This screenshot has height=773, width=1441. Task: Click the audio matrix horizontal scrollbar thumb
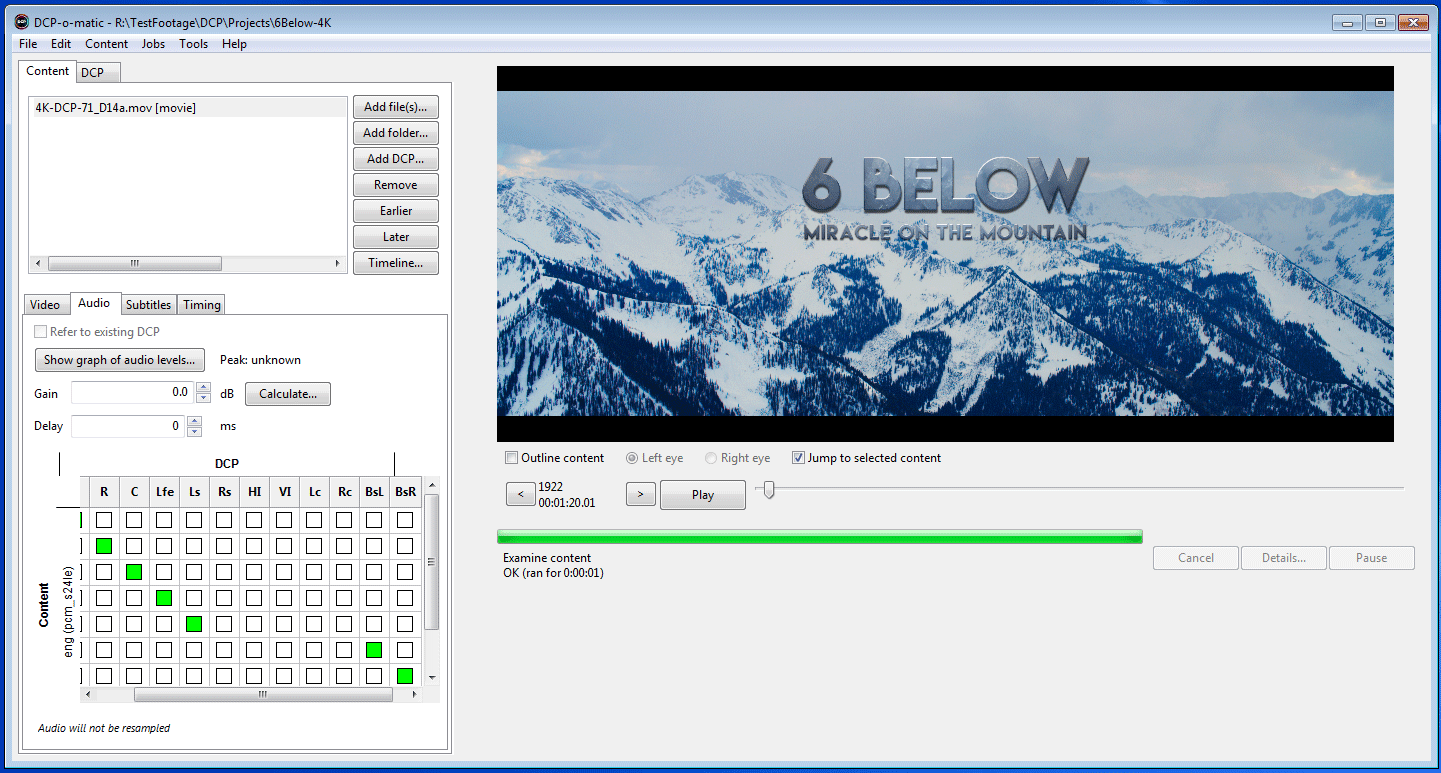click(263, 694)
